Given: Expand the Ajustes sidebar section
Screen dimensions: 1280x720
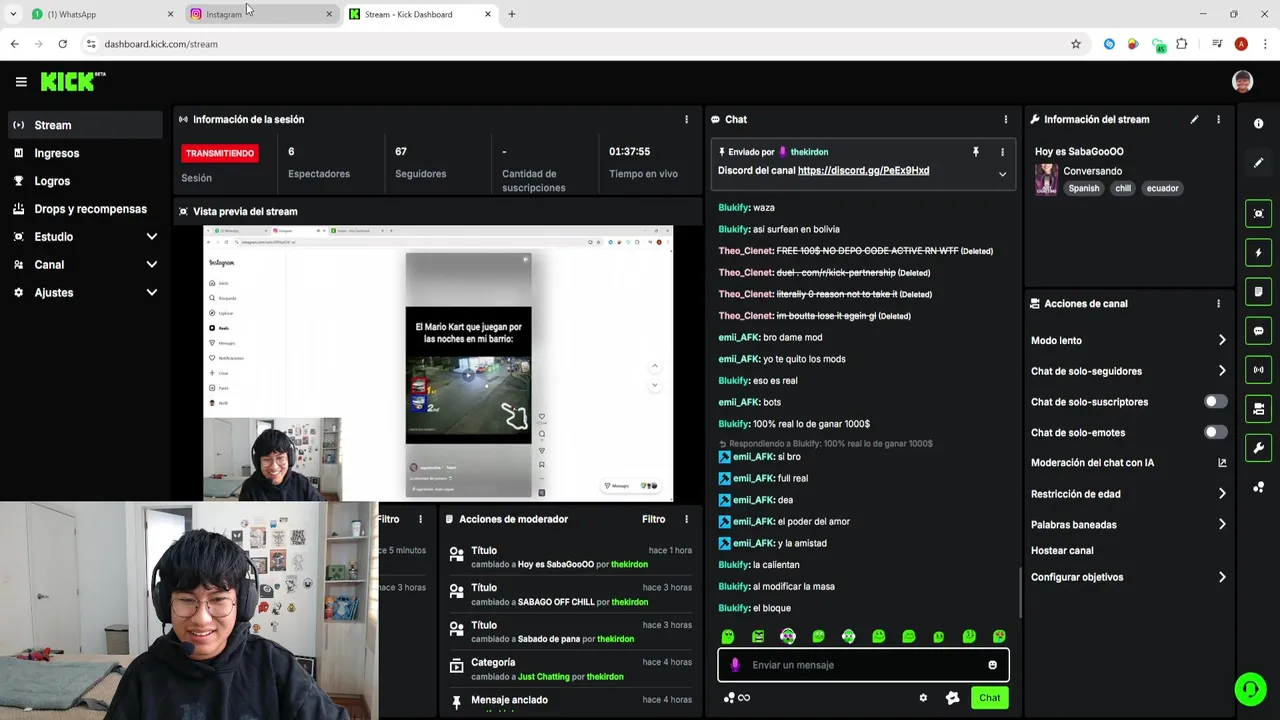Looking at the screenshot, I should 86,293.
